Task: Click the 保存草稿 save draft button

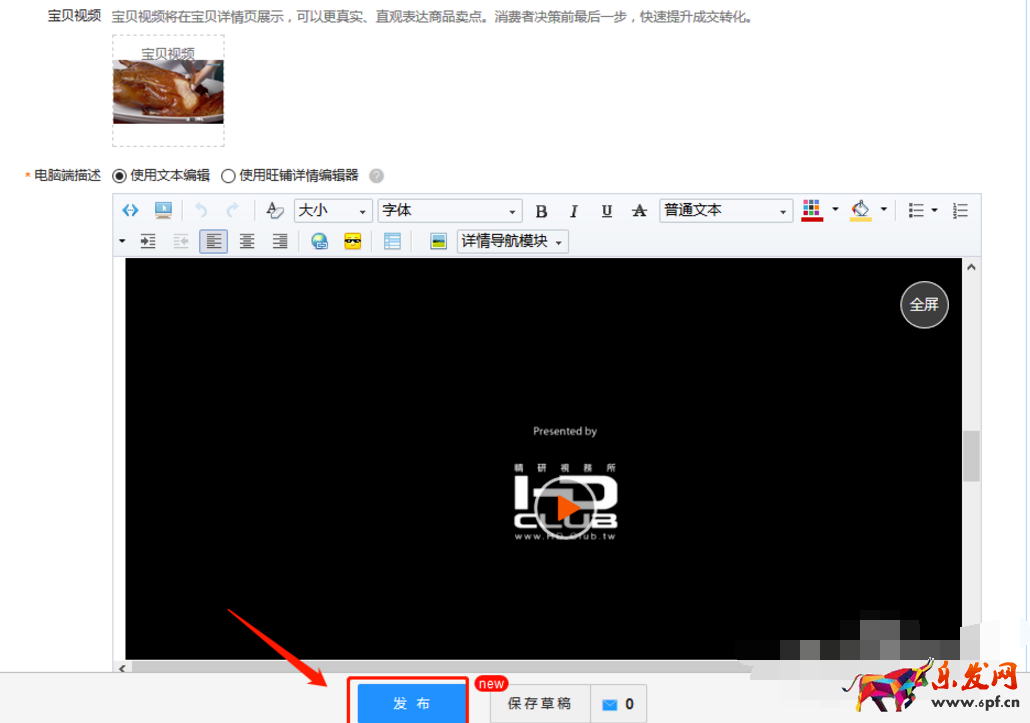Action: pos(540,703)
